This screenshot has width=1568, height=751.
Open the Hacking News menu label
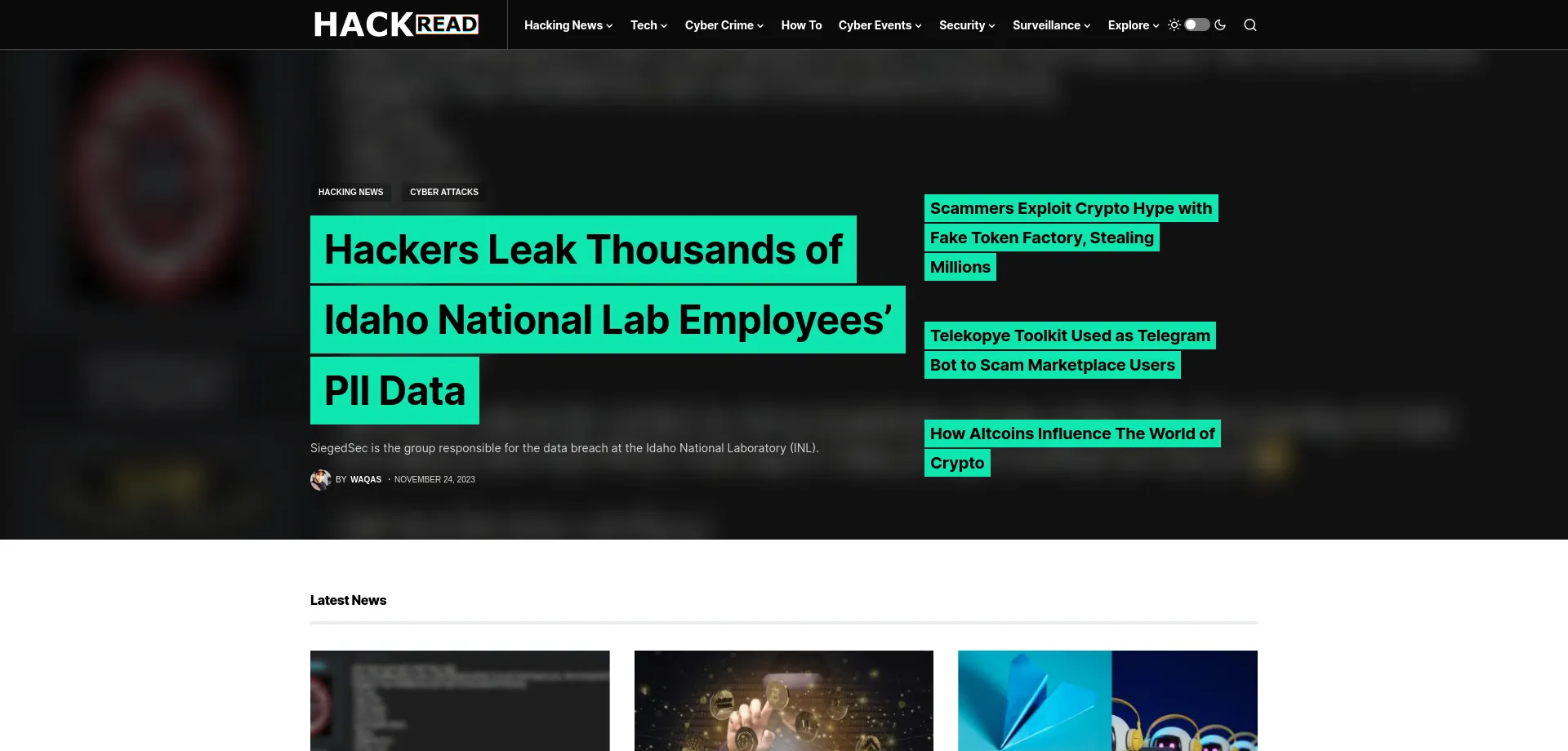563,25
